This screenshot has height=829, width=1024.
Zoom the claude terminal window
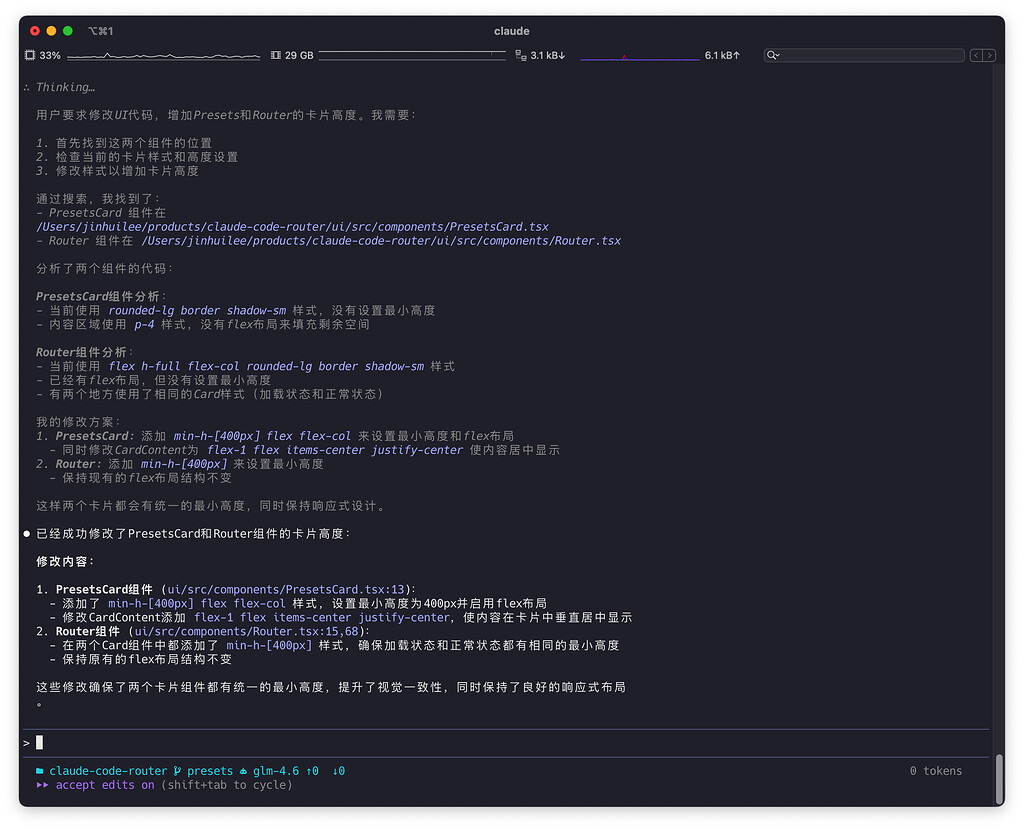point(67,31)
